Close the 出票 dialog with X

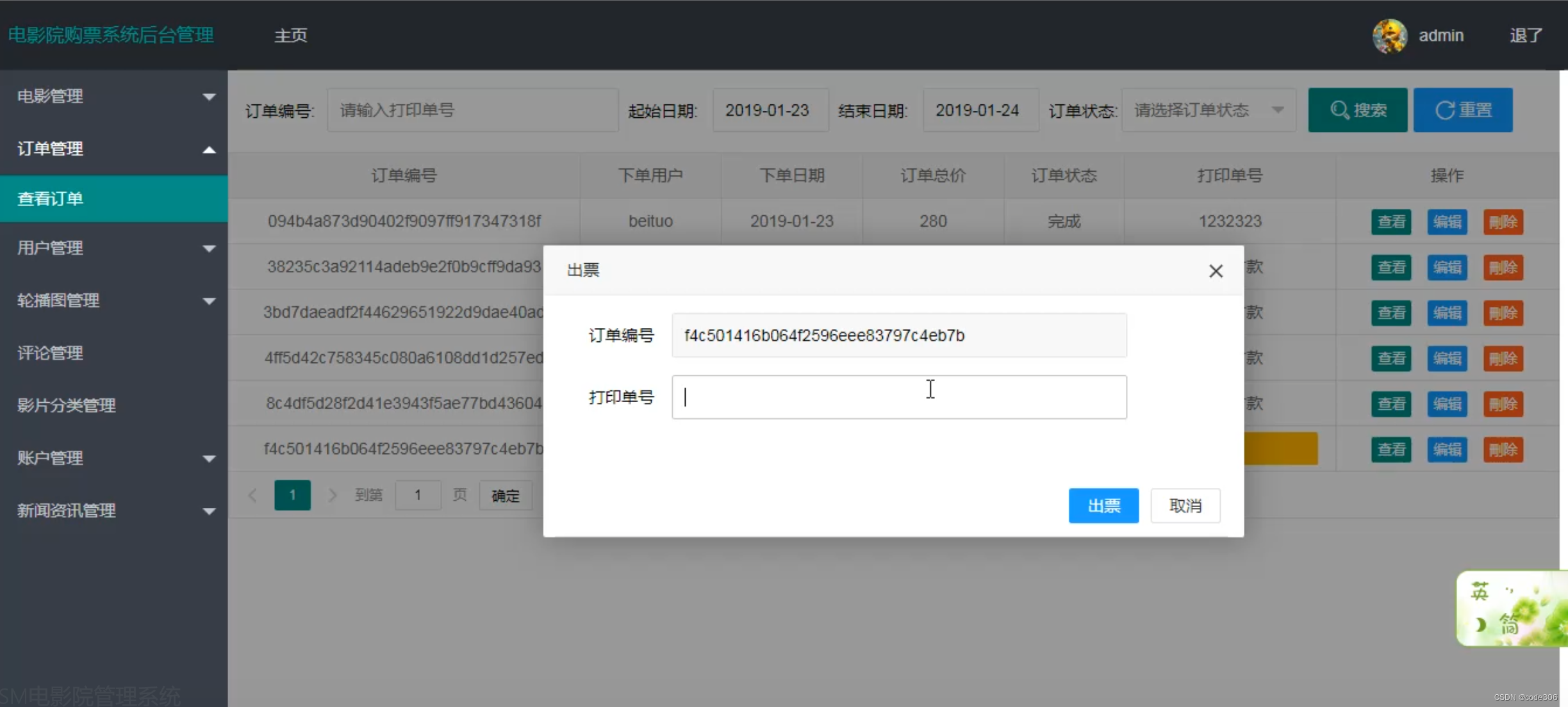pyautogui.click(x=1216, y=271)
